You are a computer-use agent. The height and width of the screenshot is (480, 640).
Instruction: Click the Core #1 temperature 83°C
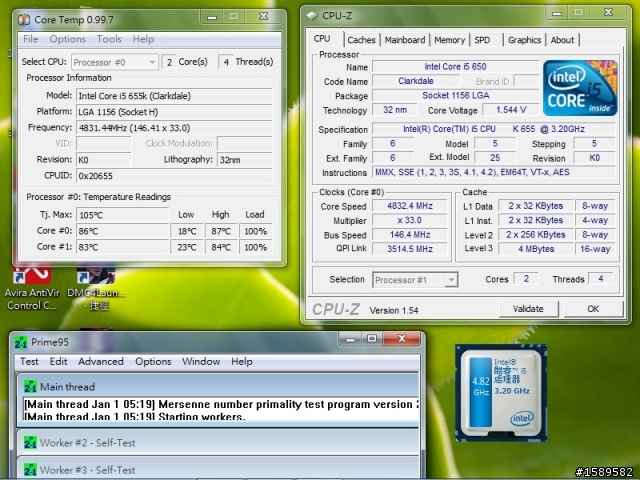pos(122,247)
